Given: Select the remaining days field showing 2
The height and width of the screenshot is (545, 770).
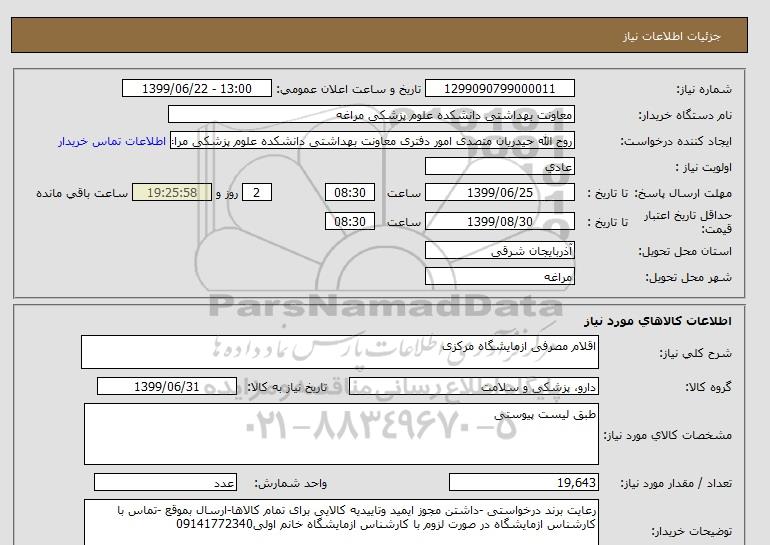Looking at the screenshot, I should (x=257, y=192).
